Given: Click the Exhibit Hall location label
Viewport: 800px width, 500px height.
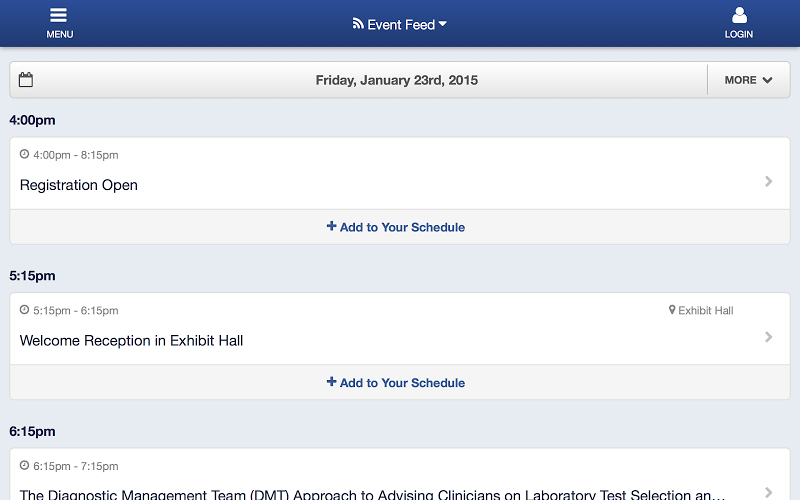Looking at the screenshot, I should point(706,310).
